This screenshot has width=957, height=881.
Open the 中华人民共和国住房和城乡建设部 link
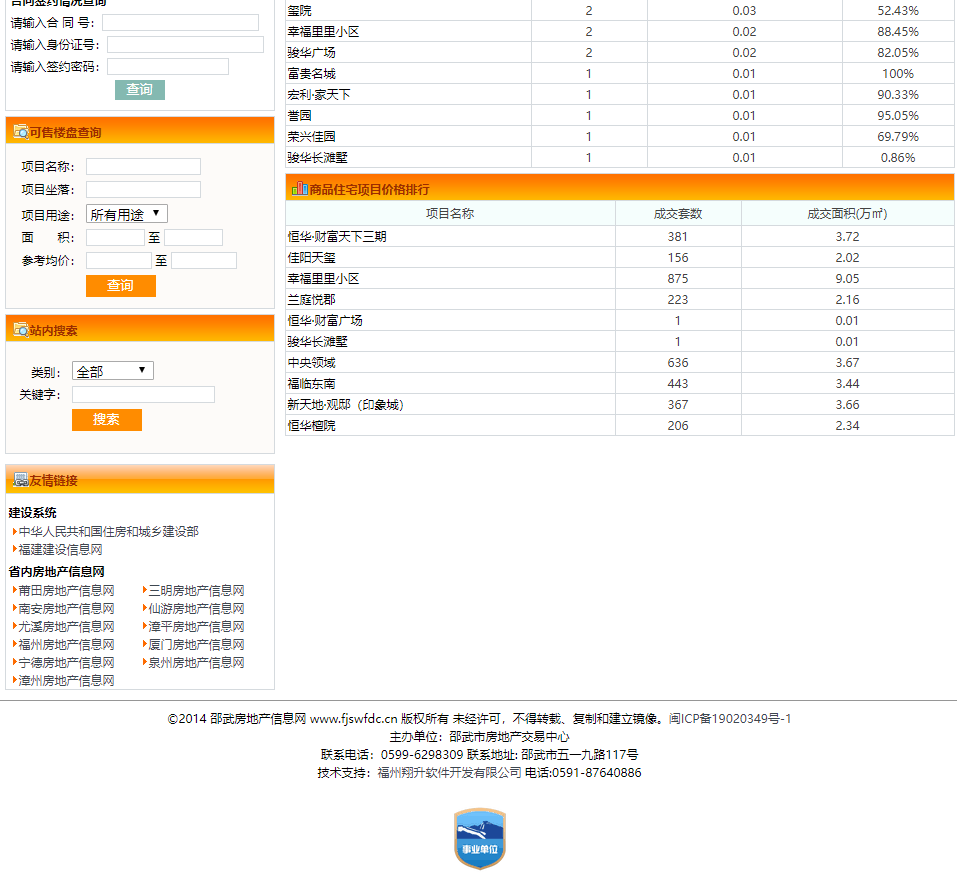pos(108,532)
